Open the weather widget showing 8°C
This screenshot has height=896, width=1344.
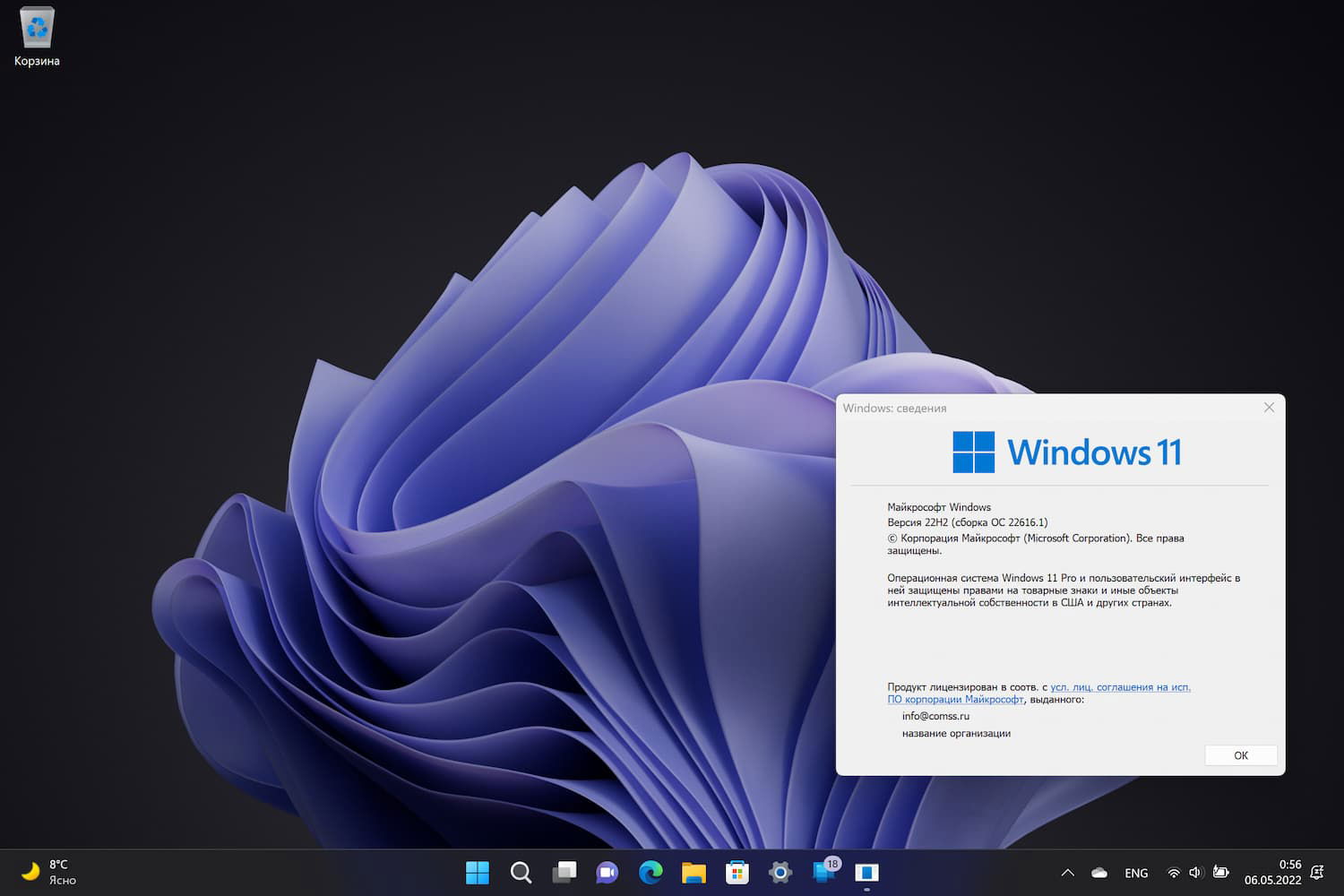pos(49,872)
